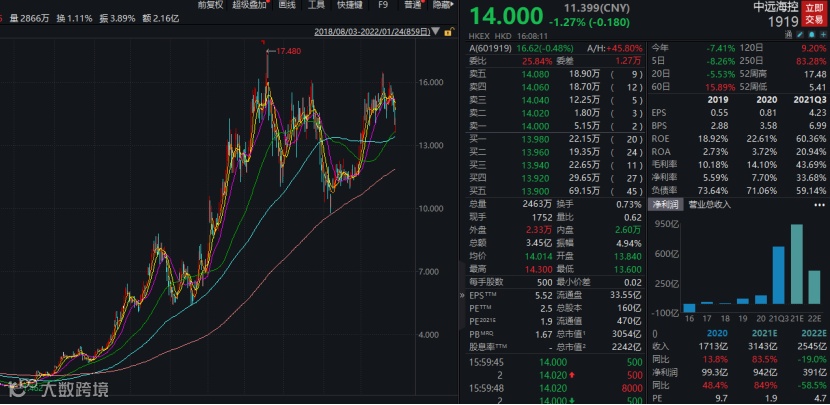Open the 快捷键 shortcuts menu

(350, 5)
